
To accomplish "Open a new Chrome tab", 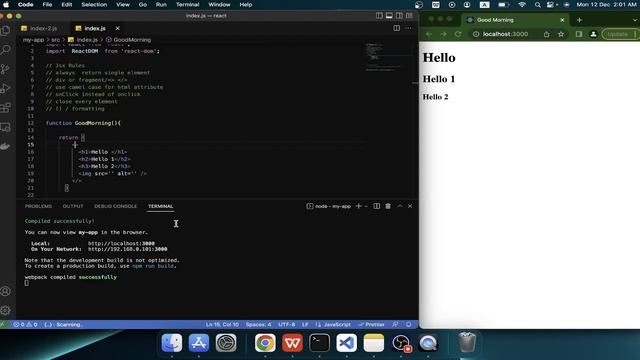I will (x=579, y=20).
